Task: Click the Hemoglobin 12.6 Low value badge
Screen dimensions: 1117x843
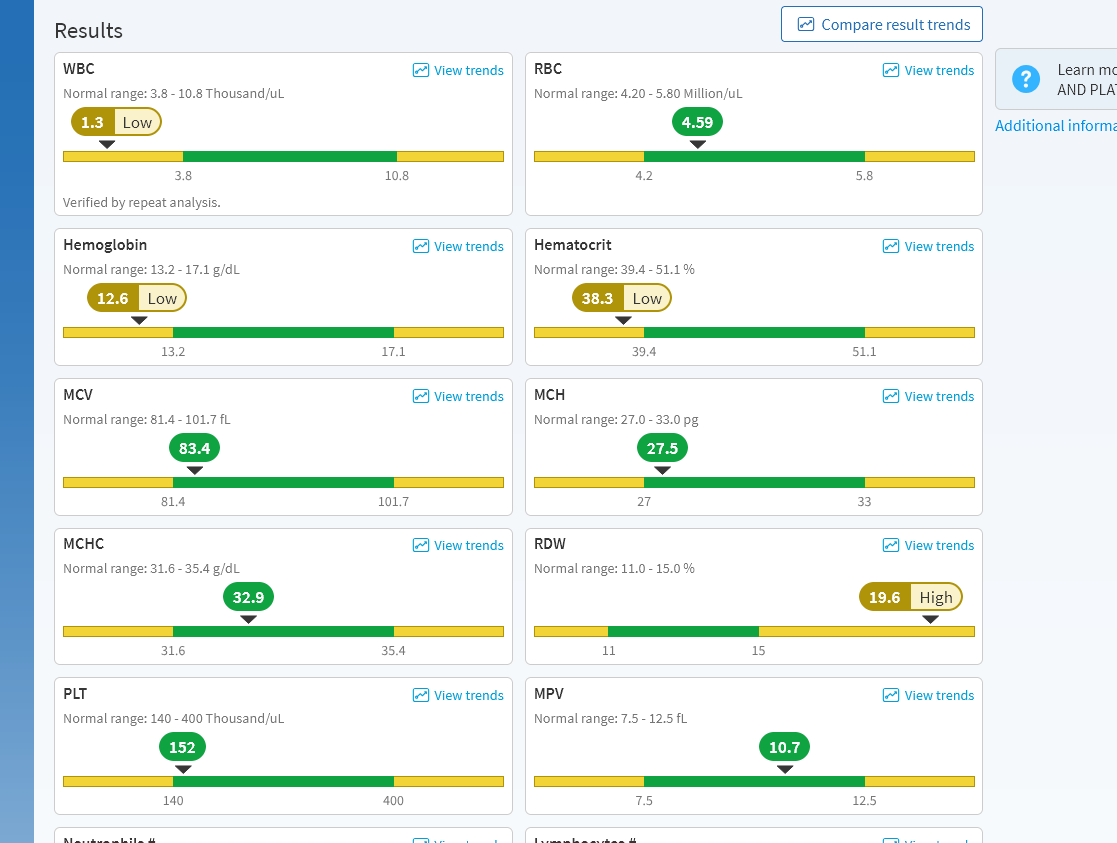Action: (137, 299)
